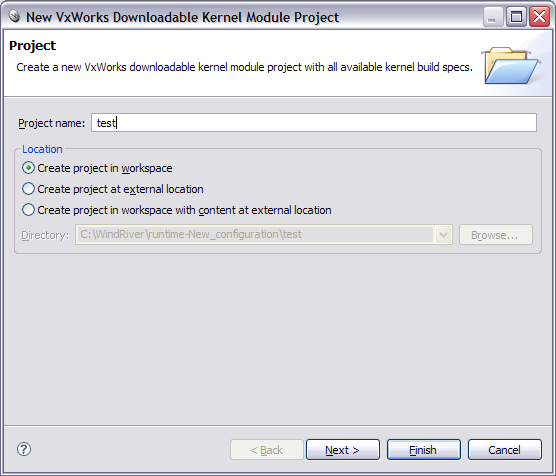Click Finish to create project
This screenshot has width=556, height=476.
click(x=424, y=450)
